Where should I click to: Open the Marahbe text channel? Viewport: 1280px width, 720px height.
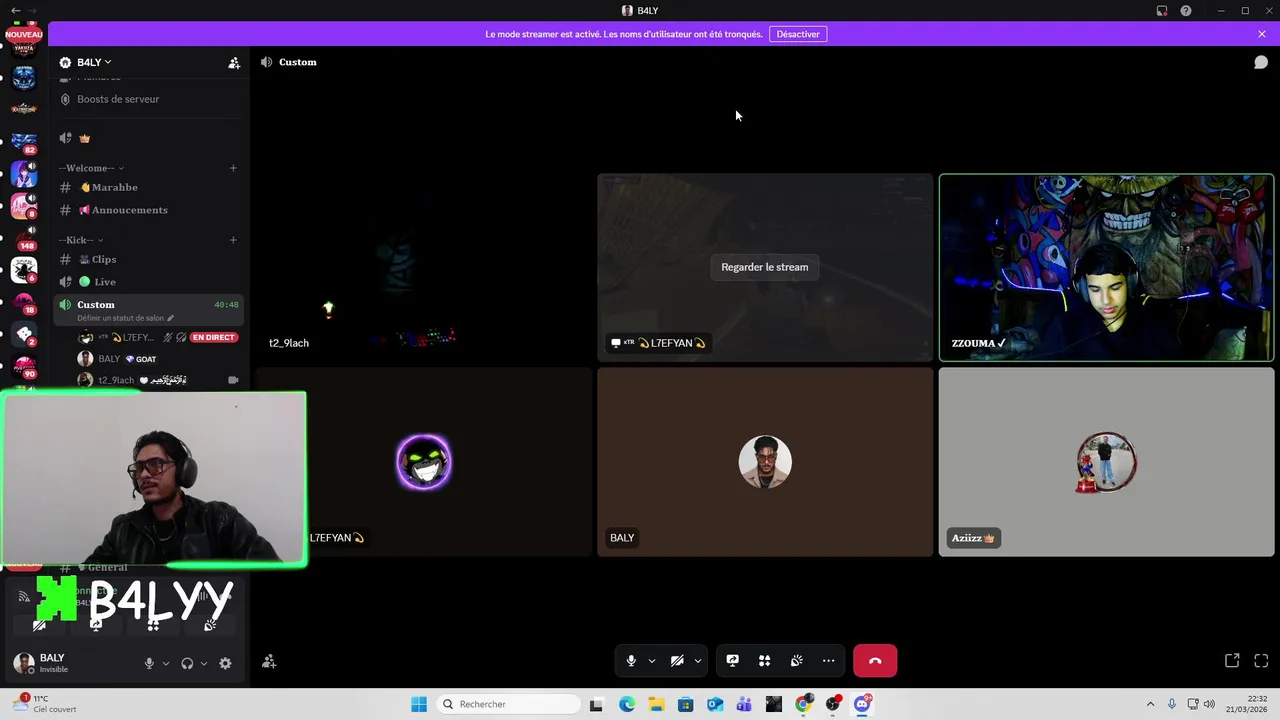coord(147,187)
